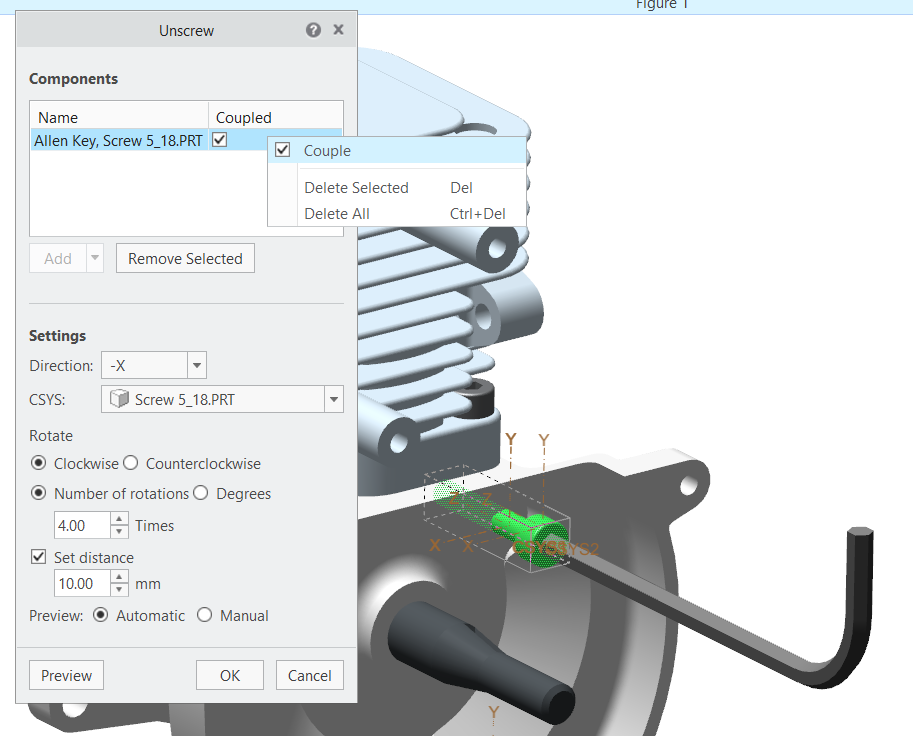Close the Unscrew dialog with the X
913x736 pixels.
click(338, 30)
